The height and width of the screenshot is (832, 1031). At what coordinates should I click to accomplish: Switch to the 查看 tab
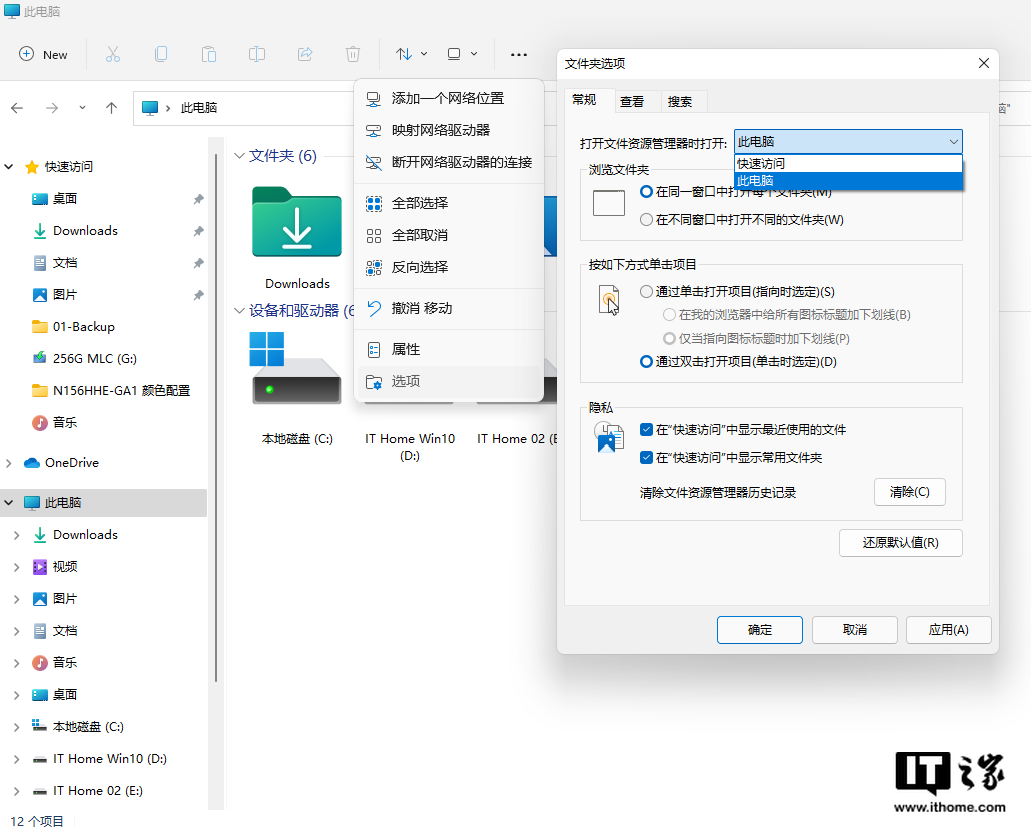pos(632,101)
